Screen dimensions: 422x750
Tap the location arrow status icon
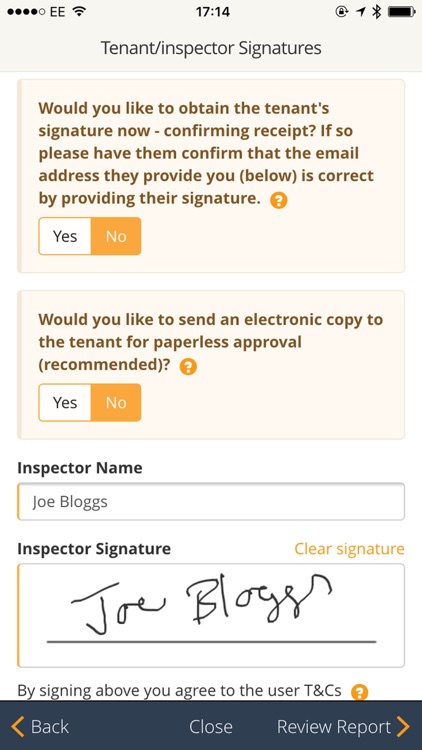click(361, 12)
